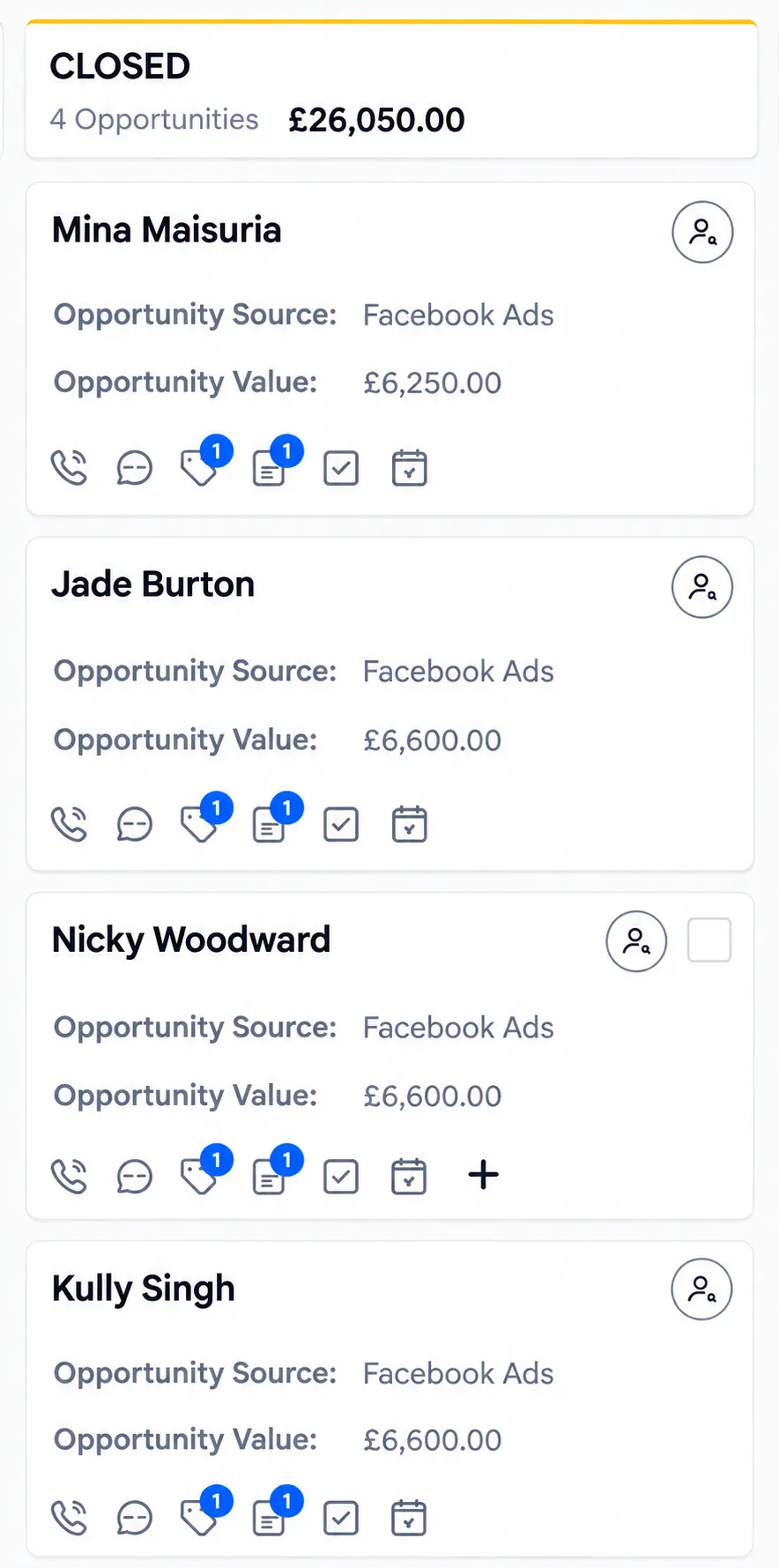Open contact profile icon for Nicky Woodward
The image size is (779, 1568).
(x=636, y=941)
